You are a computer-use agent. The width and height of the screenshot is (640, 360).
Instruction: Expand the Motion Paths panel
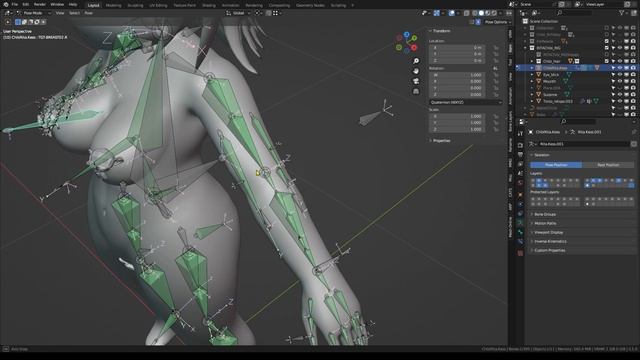coord(545,223)
